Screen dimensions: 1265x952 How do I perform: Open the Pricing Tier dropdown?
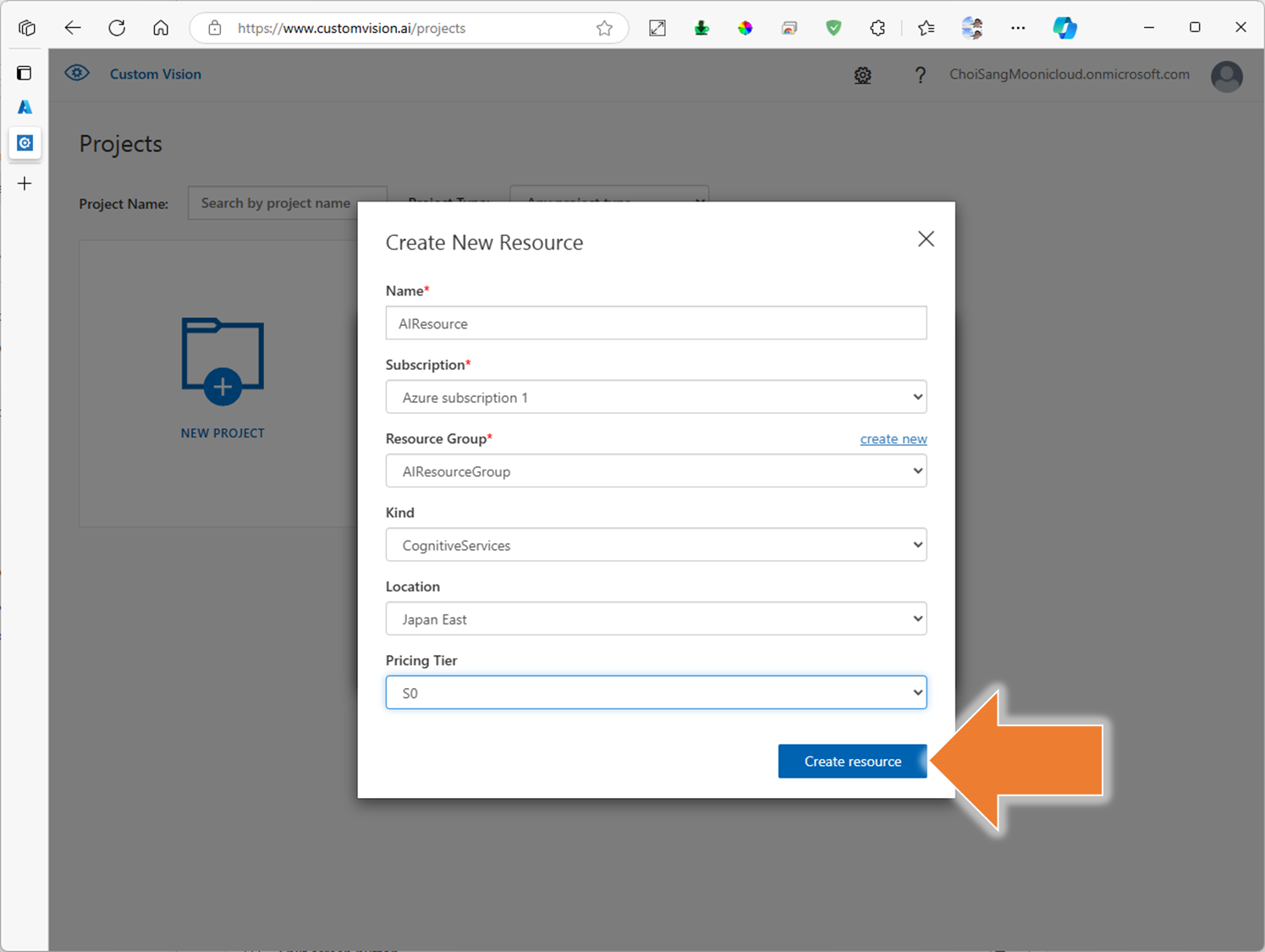656,692
